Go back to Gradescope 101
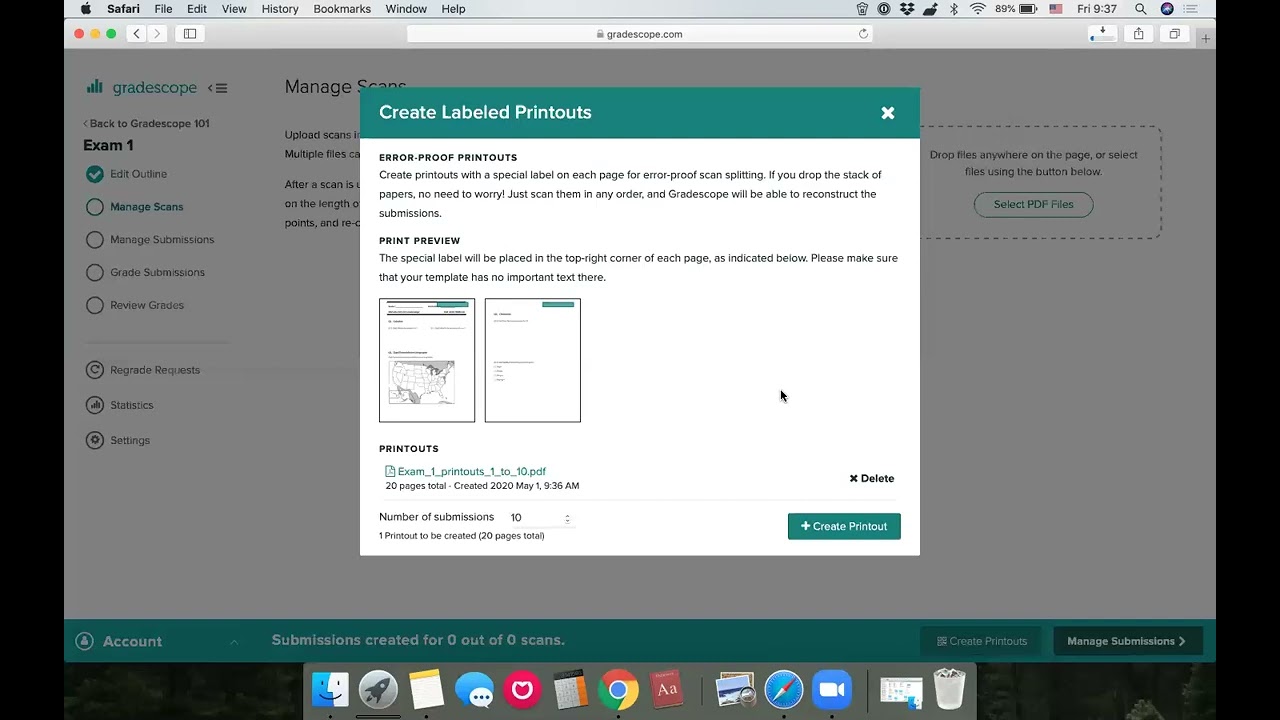This screenshot has width=1280, height=720. click(x=146, y=123)
